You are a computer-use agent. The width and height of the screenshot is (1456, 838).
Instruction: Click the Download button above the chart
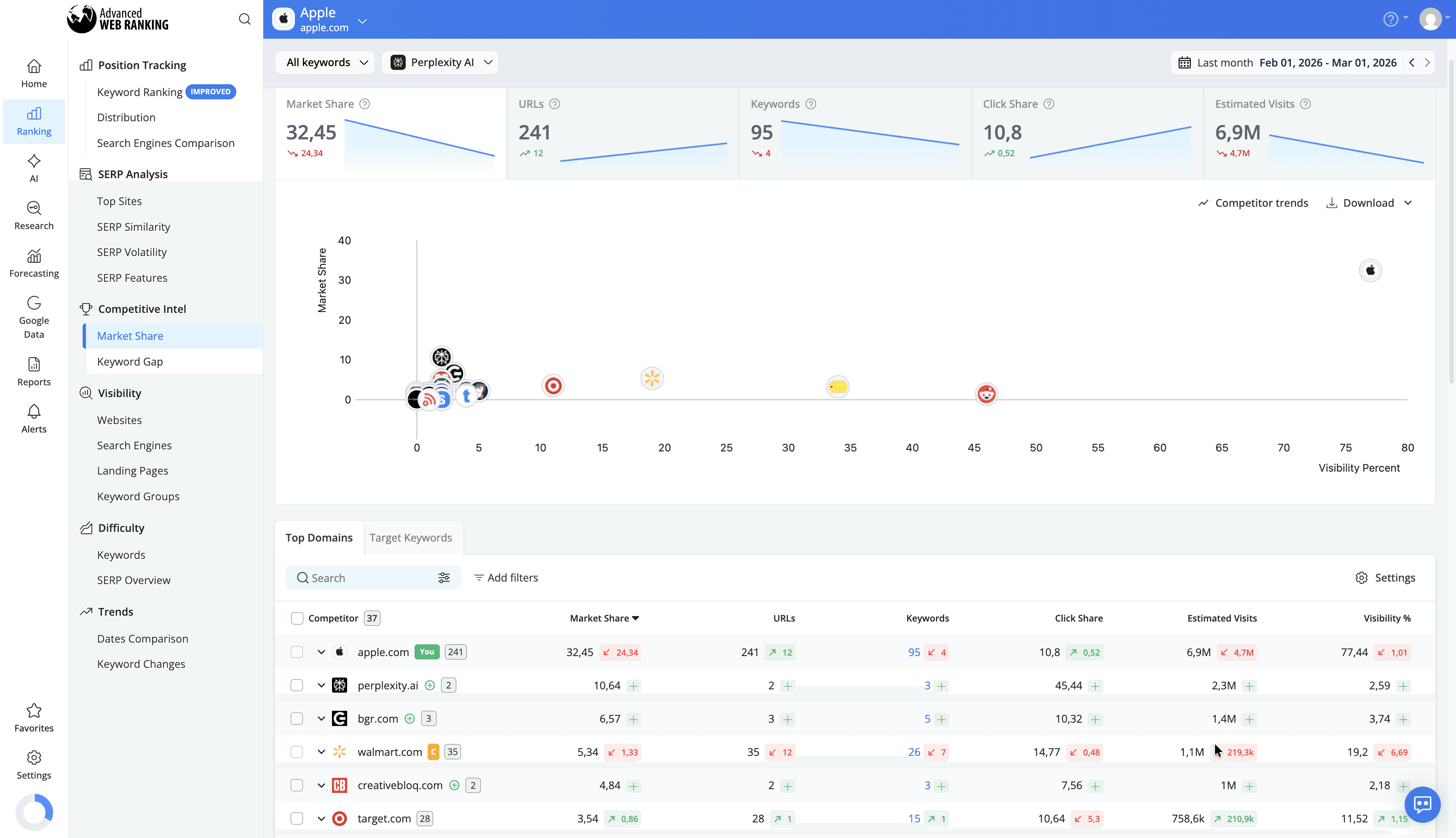pyautogui.click(x=1368, y=203)
